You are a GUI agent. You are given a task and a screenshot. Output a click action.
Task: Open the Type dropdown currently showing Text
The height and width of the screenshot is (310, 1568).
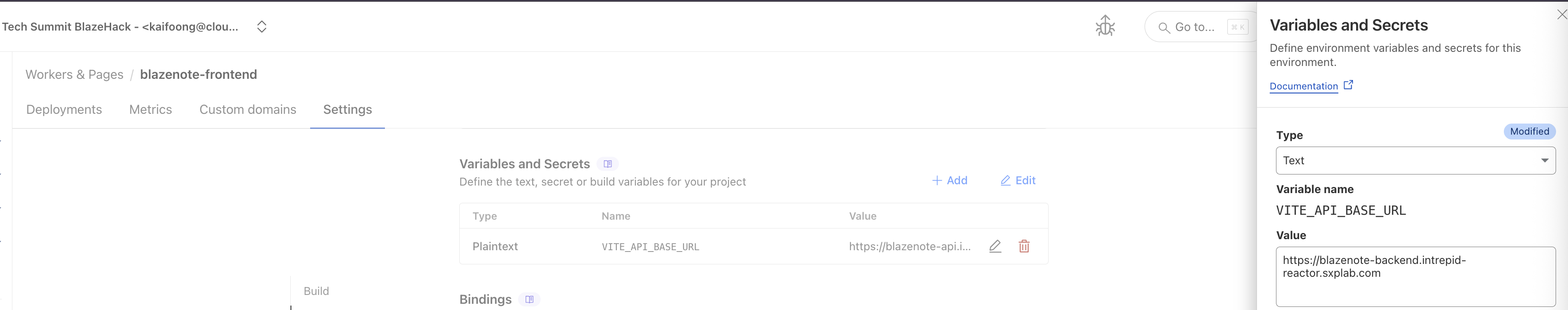[1414, 160]
